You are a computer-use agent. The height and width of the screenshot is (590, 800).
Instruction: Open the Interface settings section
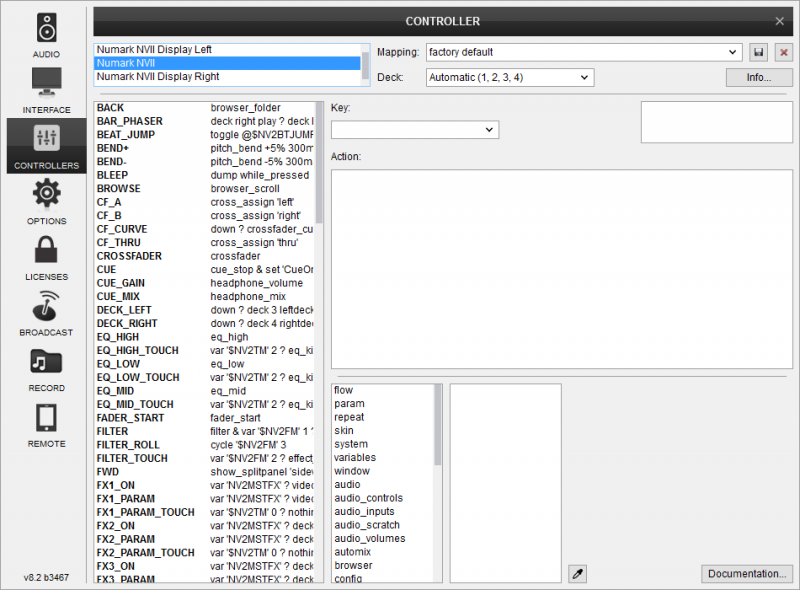(x=46, y=91)
